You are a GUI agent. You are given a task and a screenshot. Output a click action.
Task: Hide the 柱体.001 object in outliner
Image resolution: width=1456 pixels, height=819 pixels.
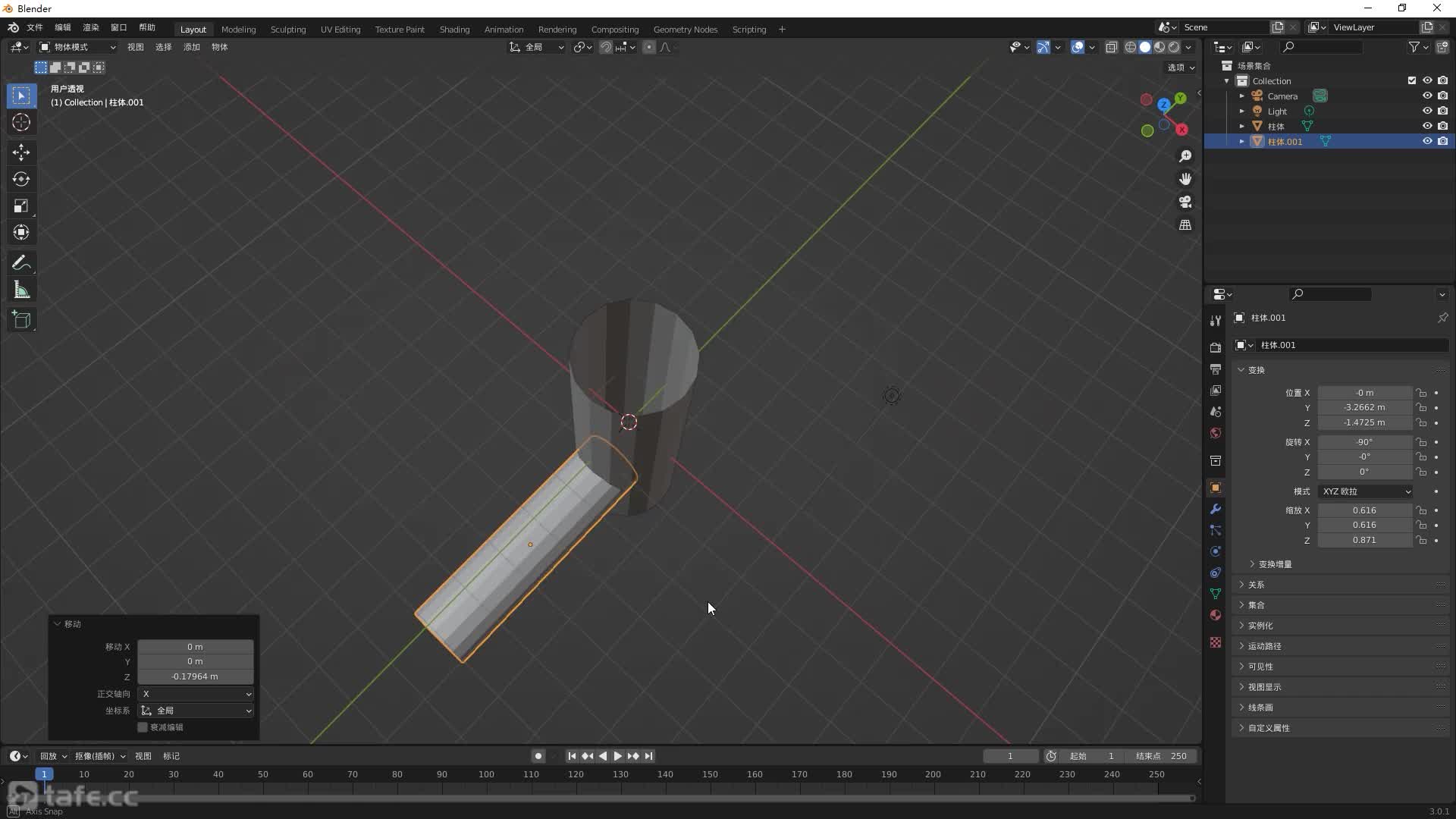[x=1426, y=141]
